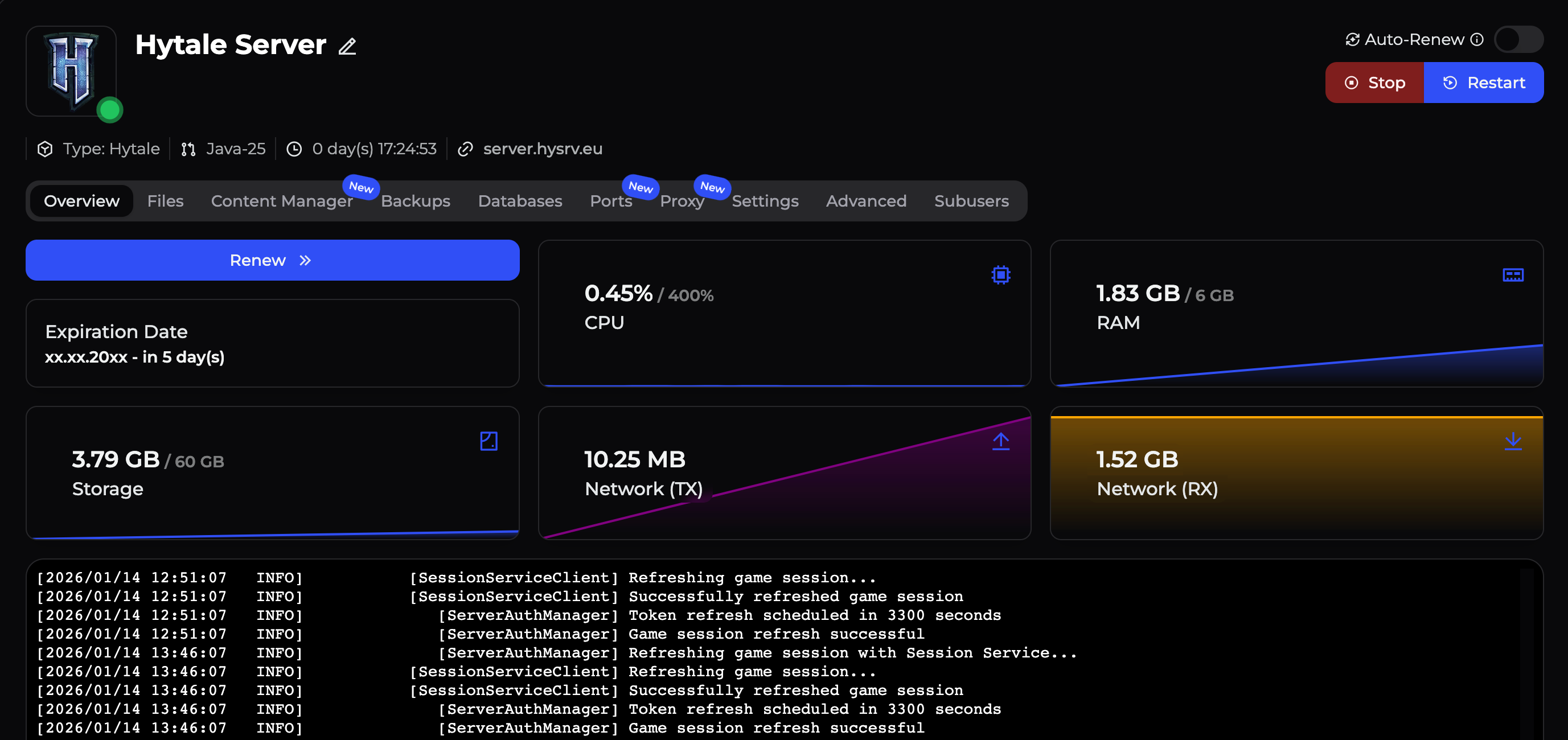1568x740 pixels.
Task: Click the Hytale server logo thumbnail
Action: point(71,71)
